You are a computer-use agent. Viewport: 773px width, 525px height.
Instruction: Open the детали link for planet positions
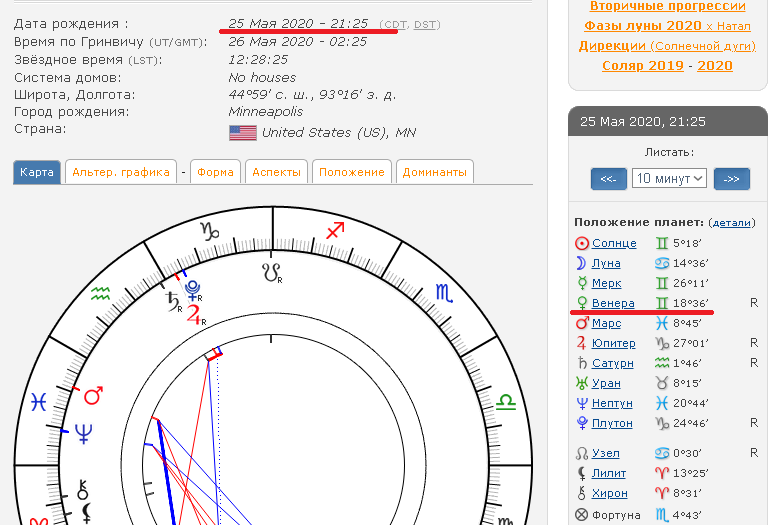tap(732, 223)
